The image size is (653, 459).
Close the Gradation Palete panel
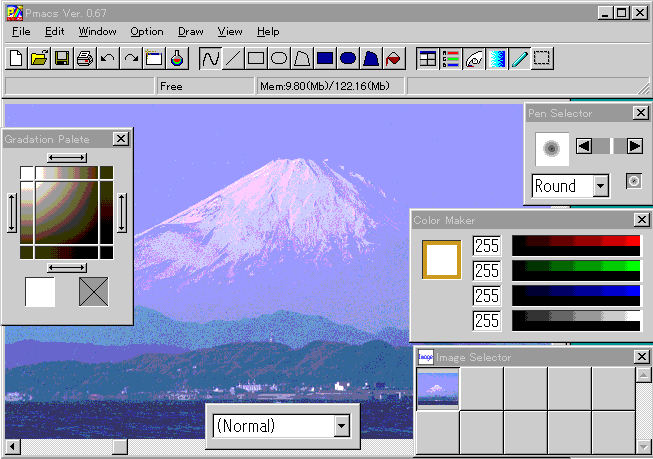(x=121, y=139)
